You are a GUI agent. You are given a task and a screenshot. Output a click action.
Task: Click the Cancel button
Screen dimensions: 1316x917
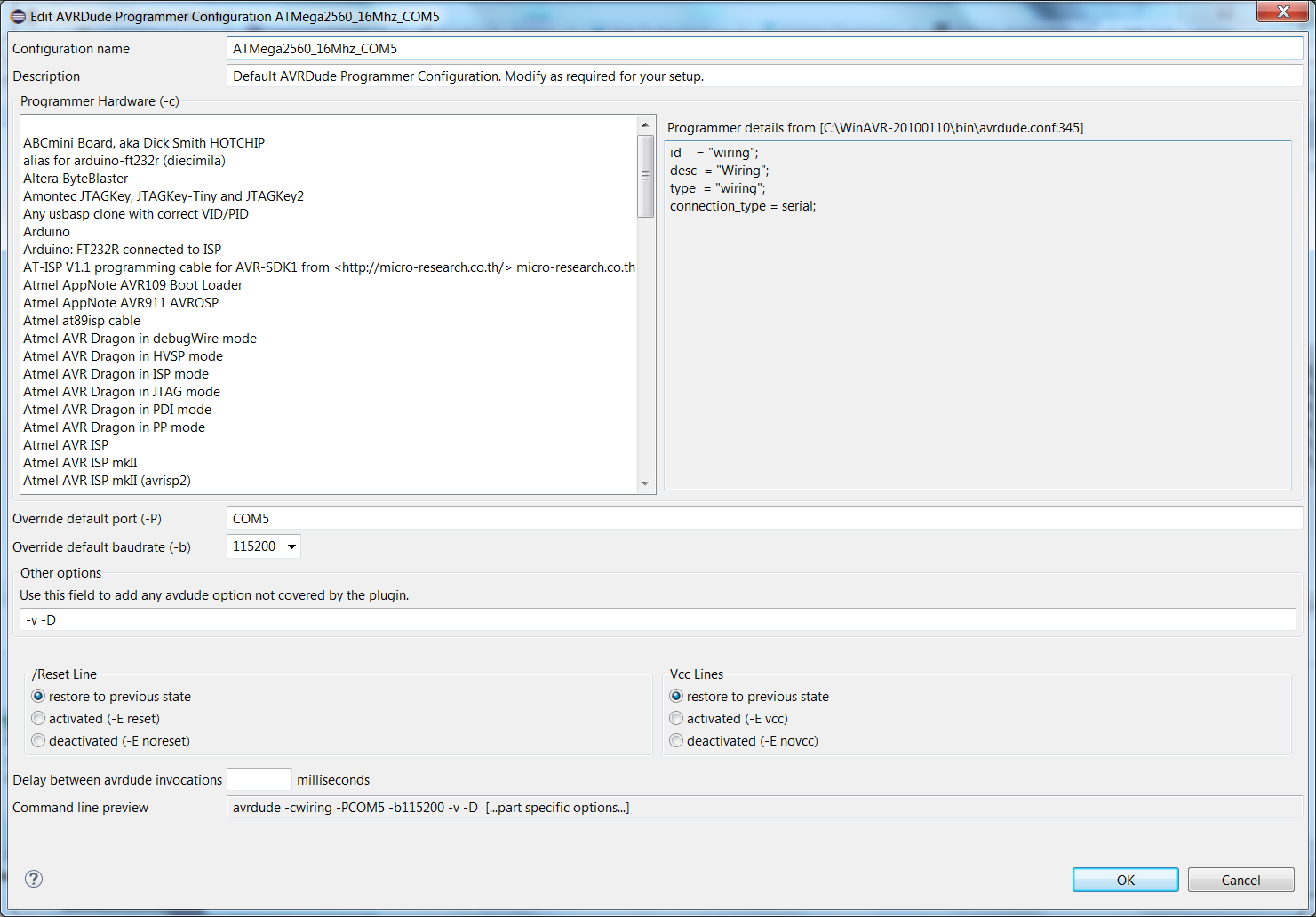point(1240,880)
